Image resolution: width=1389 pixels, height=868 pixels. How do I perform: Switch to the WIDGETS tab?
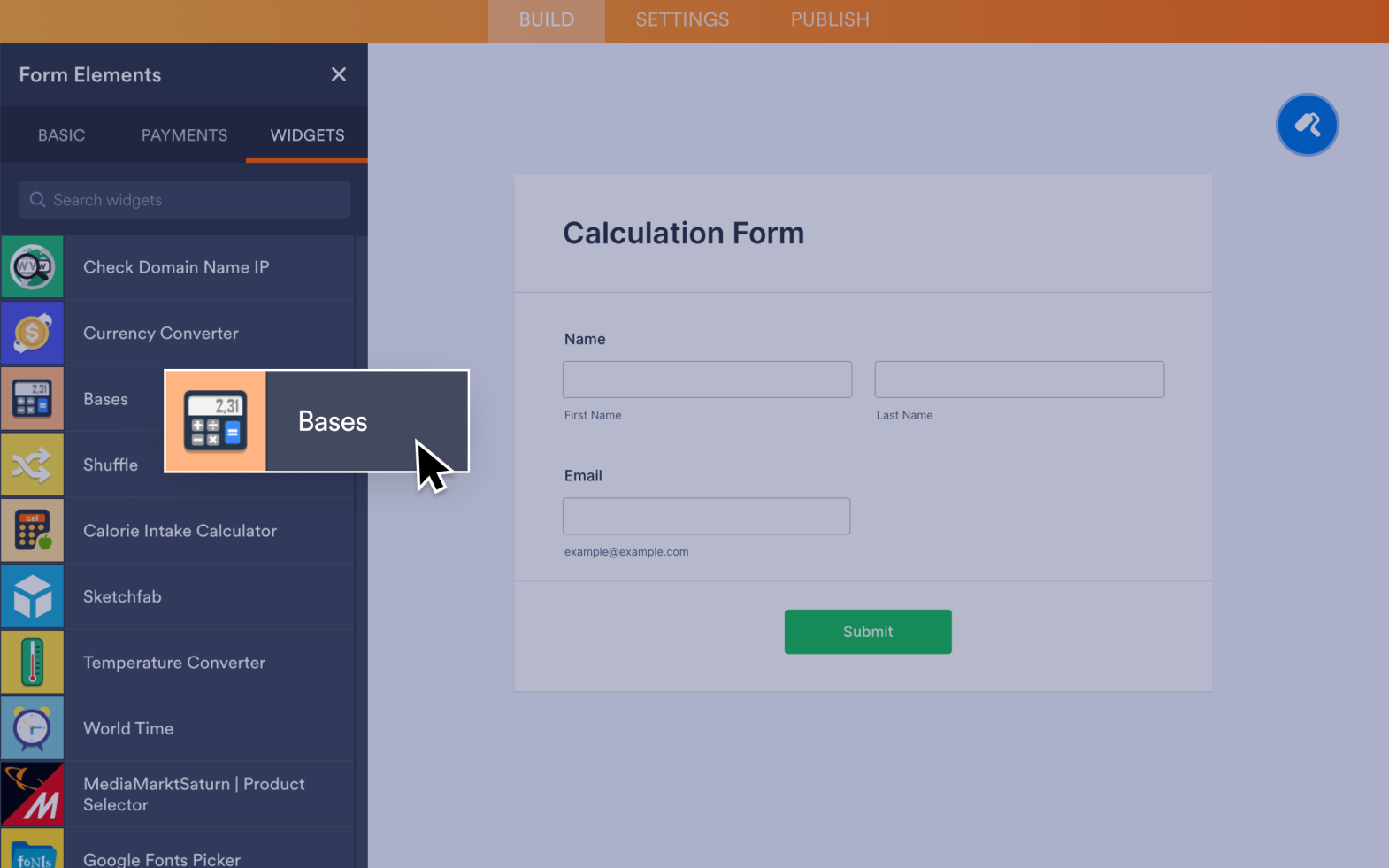tap(307, 134)
